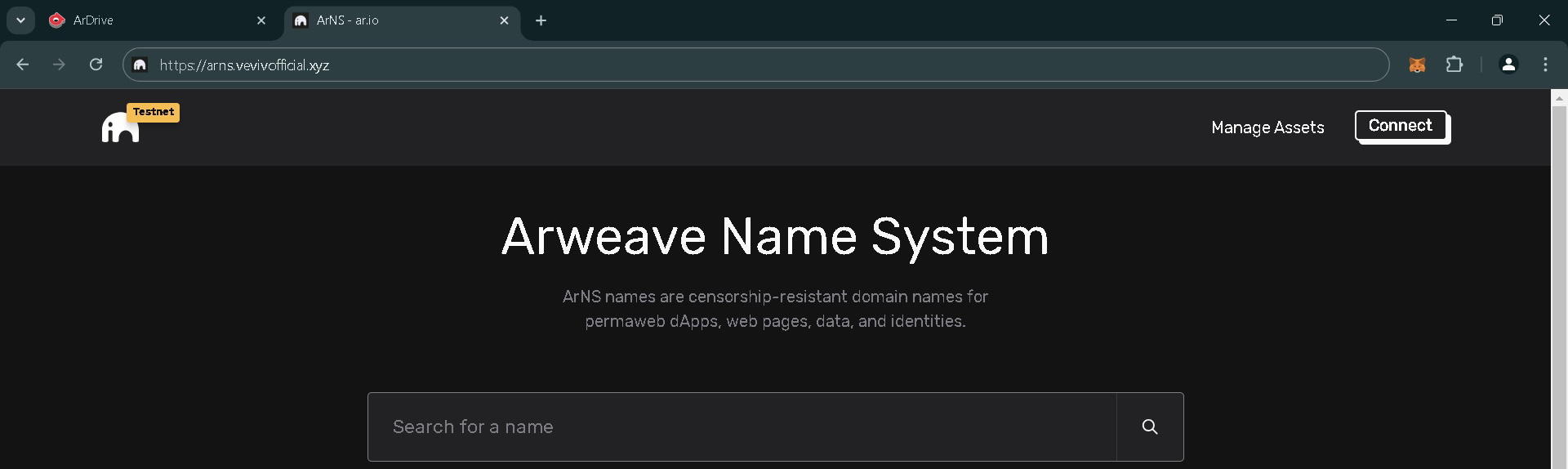Click the scrollbar up arrow
Screen dimensions: 1568x469
point(1559,98)
